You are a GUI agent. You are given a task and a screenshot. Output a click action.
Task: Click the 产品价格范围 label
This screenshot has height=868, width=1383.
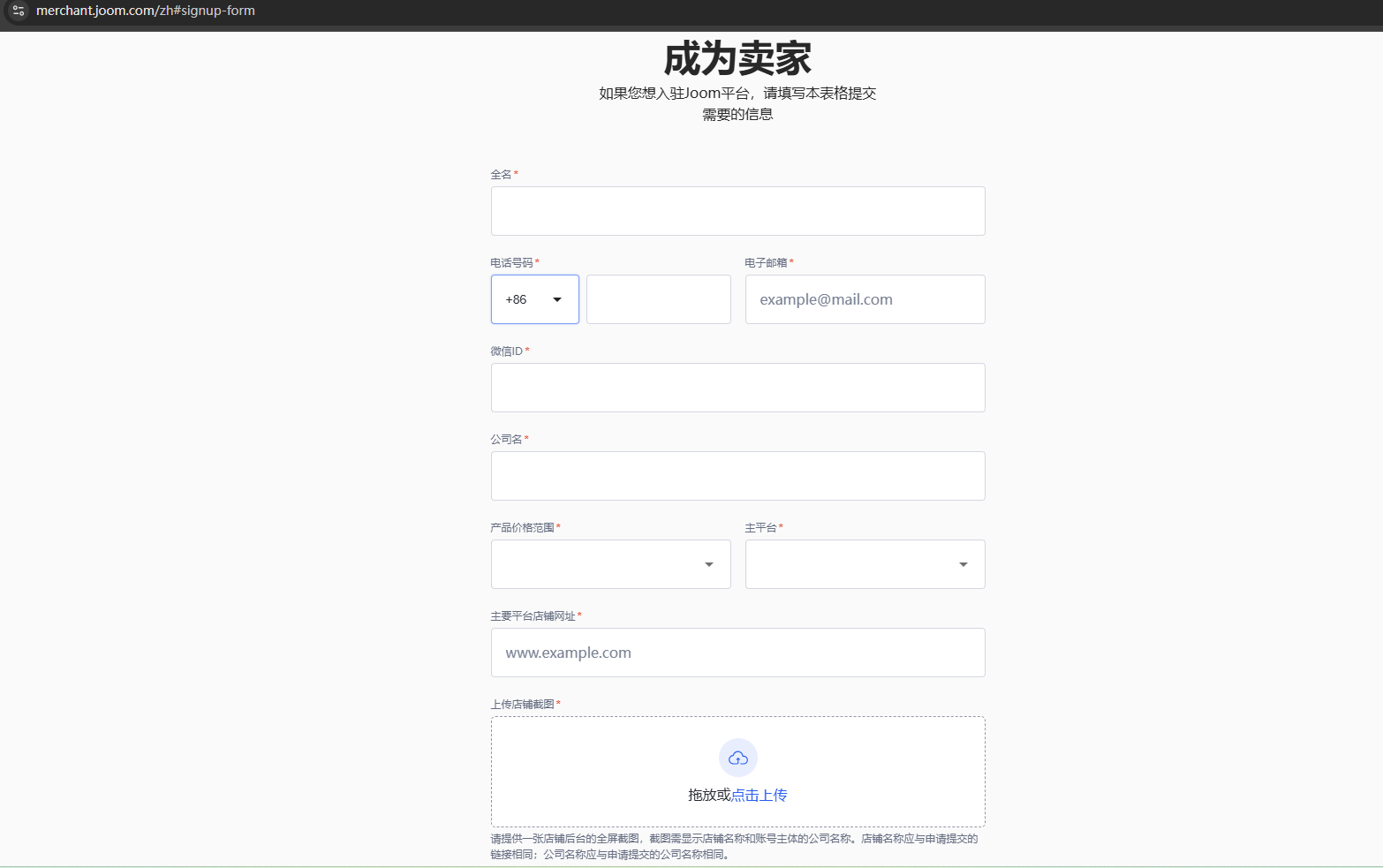point(523,527)
